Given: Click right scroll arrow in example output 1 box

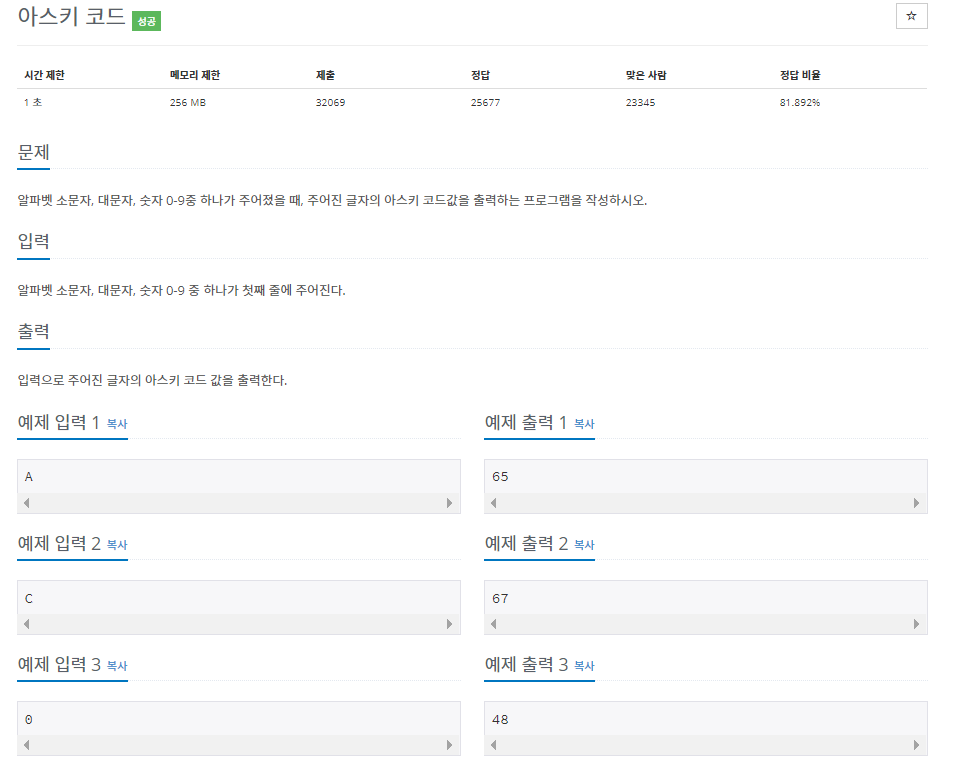Looking at the screenshot, I should (917, 503).
